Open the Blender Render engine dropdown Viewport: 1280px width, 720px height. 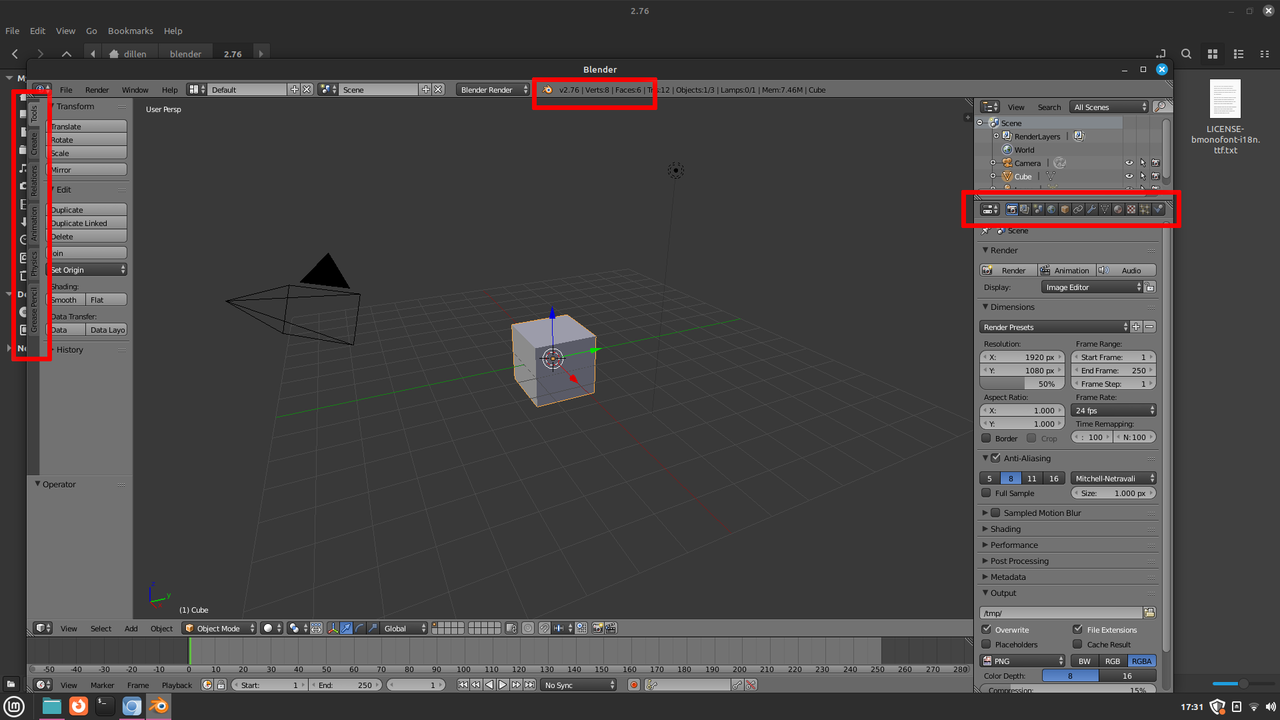click(x=494, y=90)
